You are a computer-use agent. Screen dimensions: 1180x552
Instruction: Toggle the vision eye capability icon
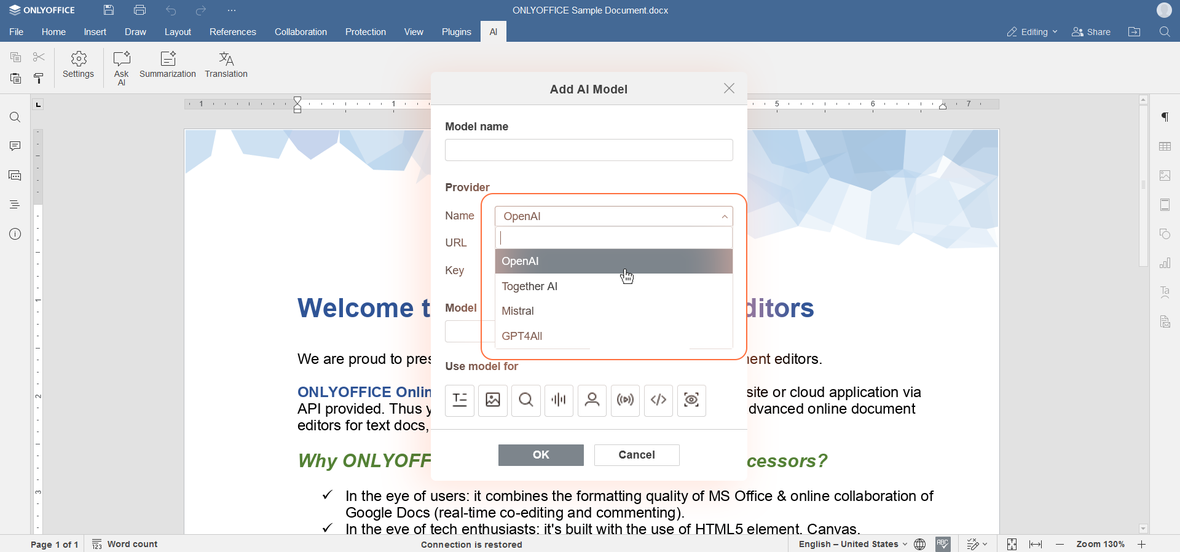[x=692, y=400]
